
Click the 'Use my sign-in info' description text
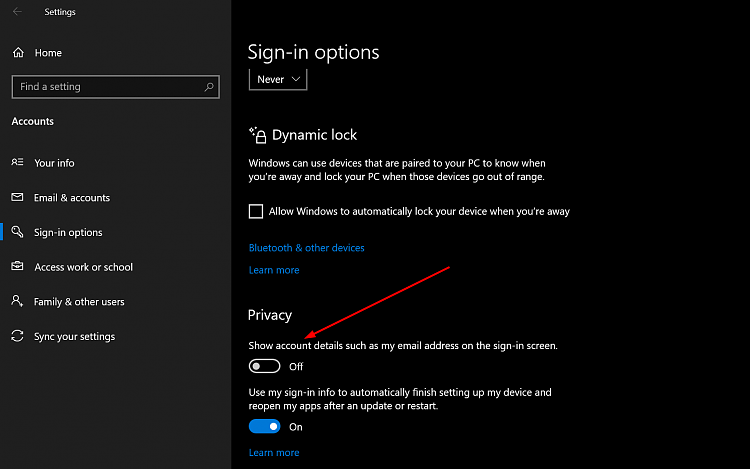click(x=400, y=399)
